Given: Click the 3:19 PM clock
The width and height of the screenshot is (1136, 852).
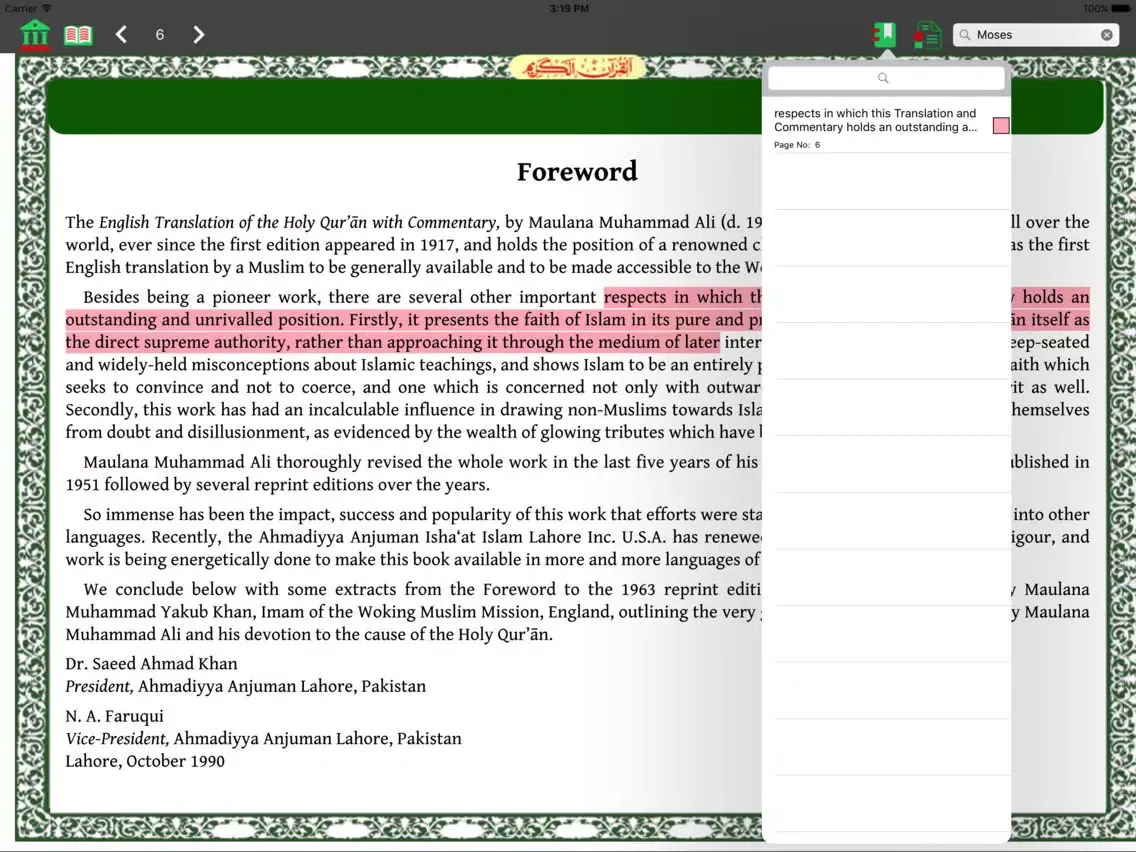Looking at the screenshot, I should [x=569, y=9].
